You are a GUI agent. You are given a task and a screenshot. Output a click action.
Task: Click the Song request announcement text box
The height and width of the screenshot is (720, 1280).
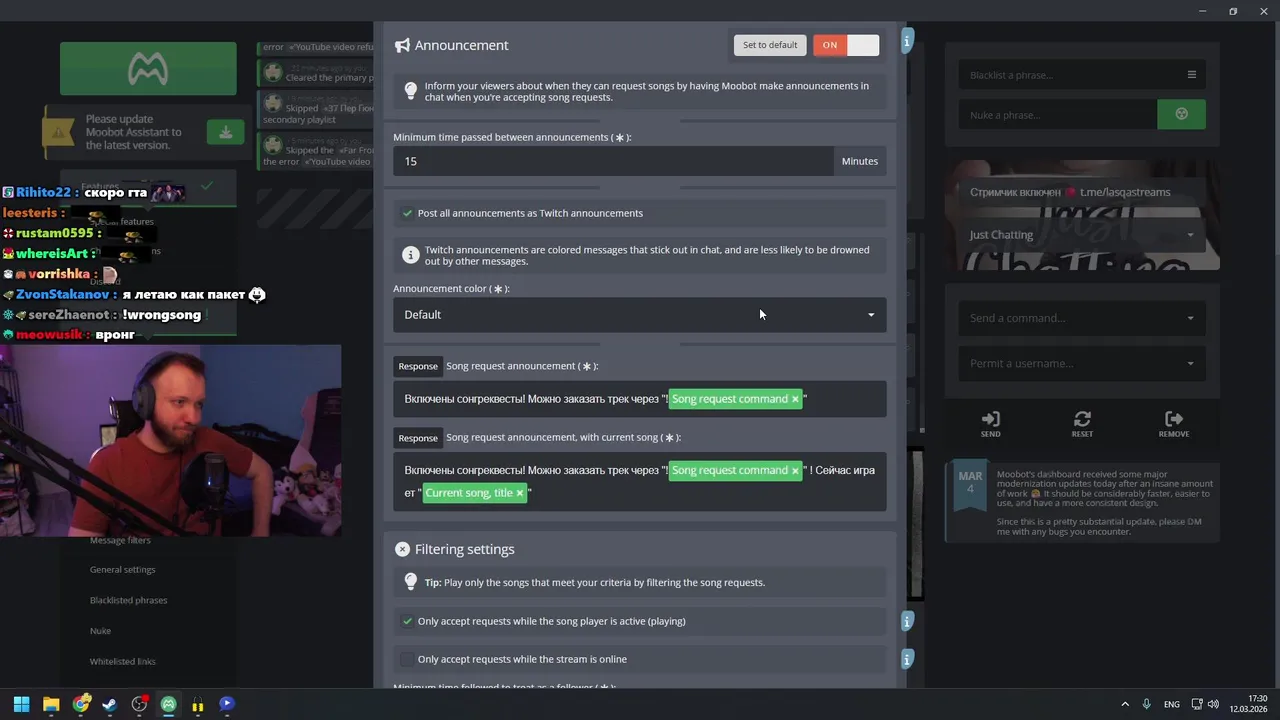tap(640, 399)
